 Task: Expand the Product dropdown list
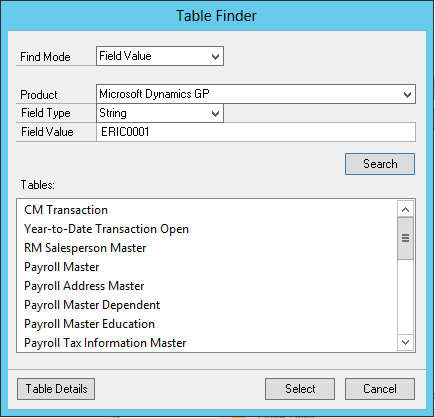click(256, 94)
